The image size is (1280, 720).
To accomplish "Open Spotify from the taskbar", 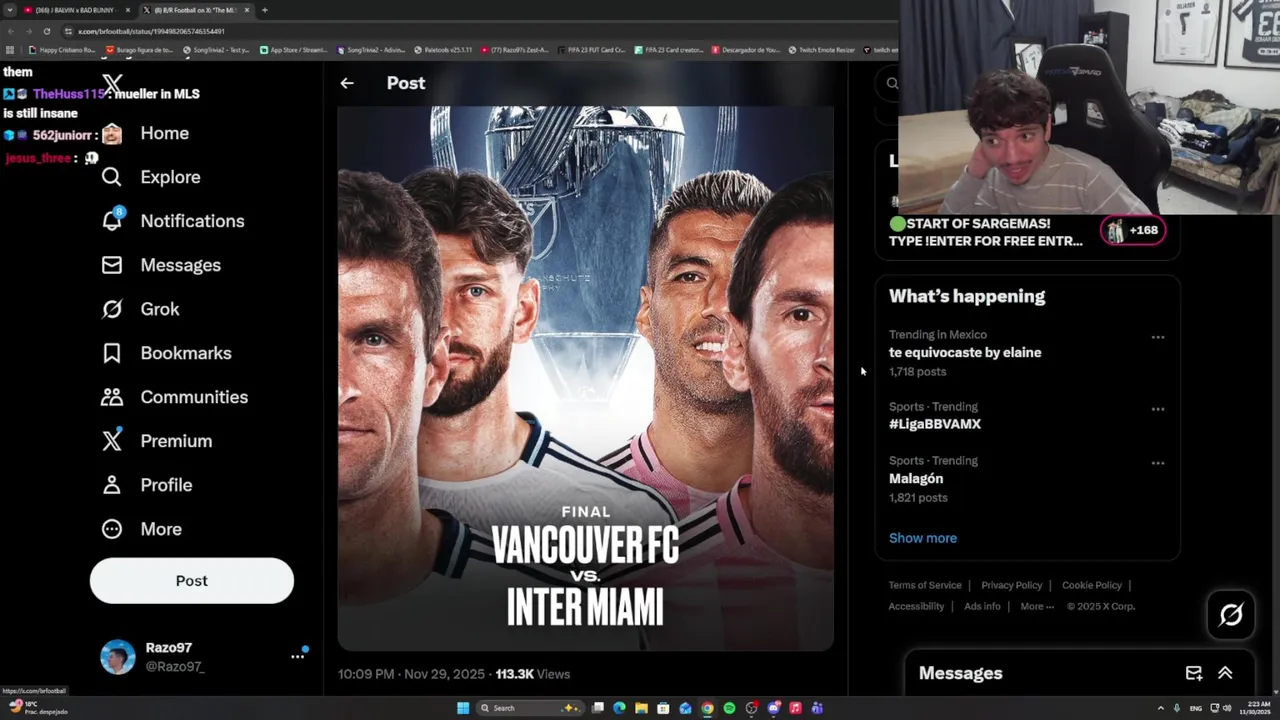I will click(729, 708).
